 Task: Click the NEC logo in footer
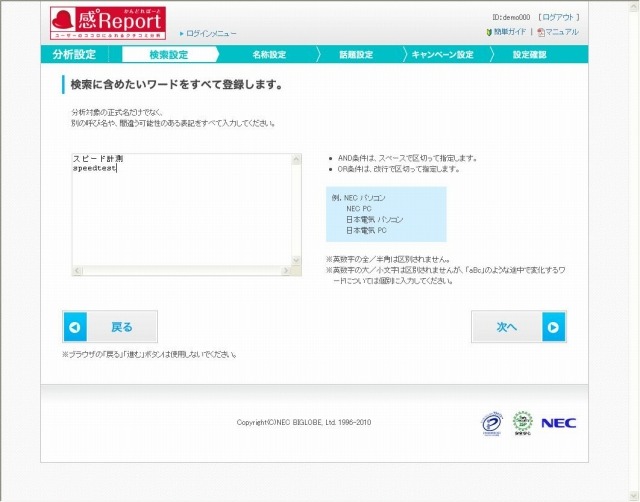(559, 423)
